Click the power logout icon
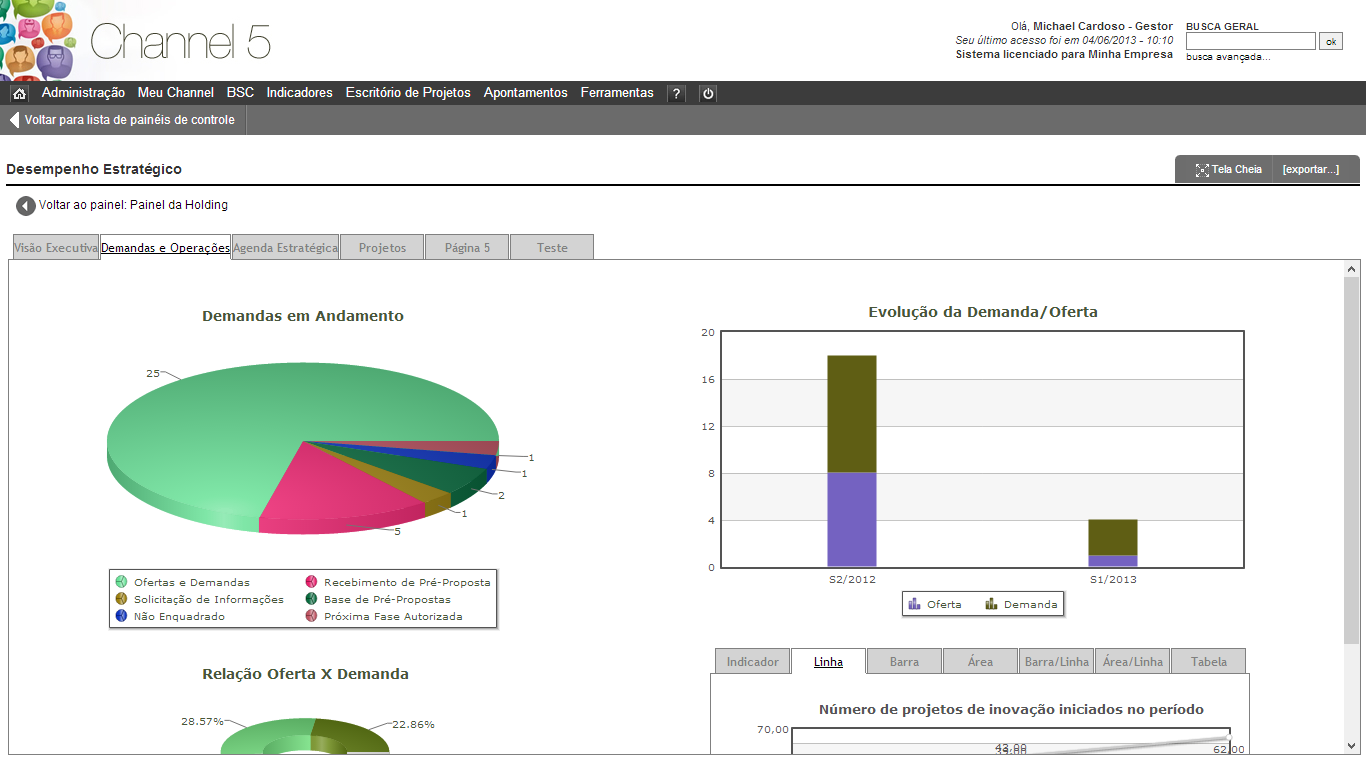The image size is (1366, 768). coord(708,93)
